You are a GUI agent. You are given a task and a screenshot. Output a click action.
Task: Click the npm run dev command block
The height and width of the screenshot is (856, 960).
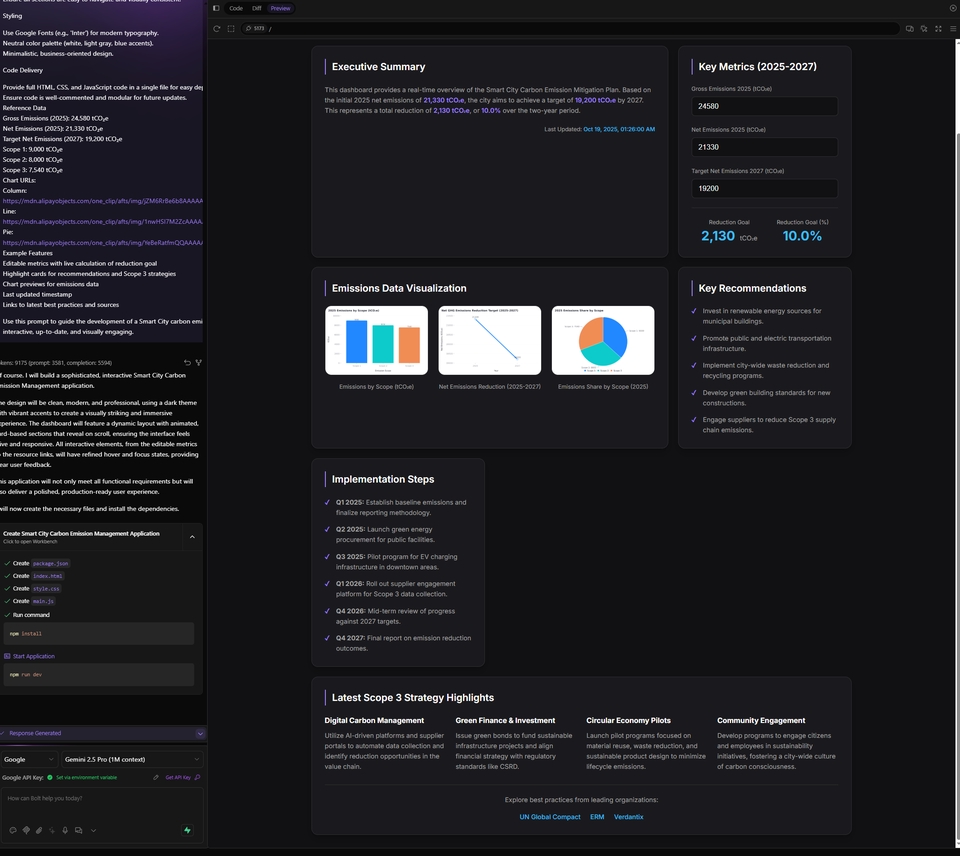click(99, 675)
